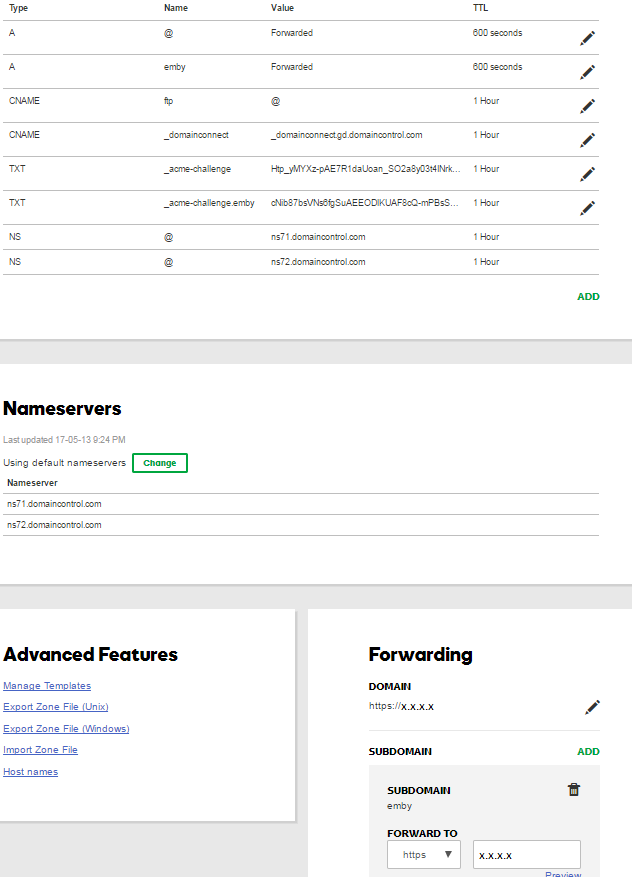
Task: Click the x.x.x.x forwarding address field
Action: (x=527, y=854)
